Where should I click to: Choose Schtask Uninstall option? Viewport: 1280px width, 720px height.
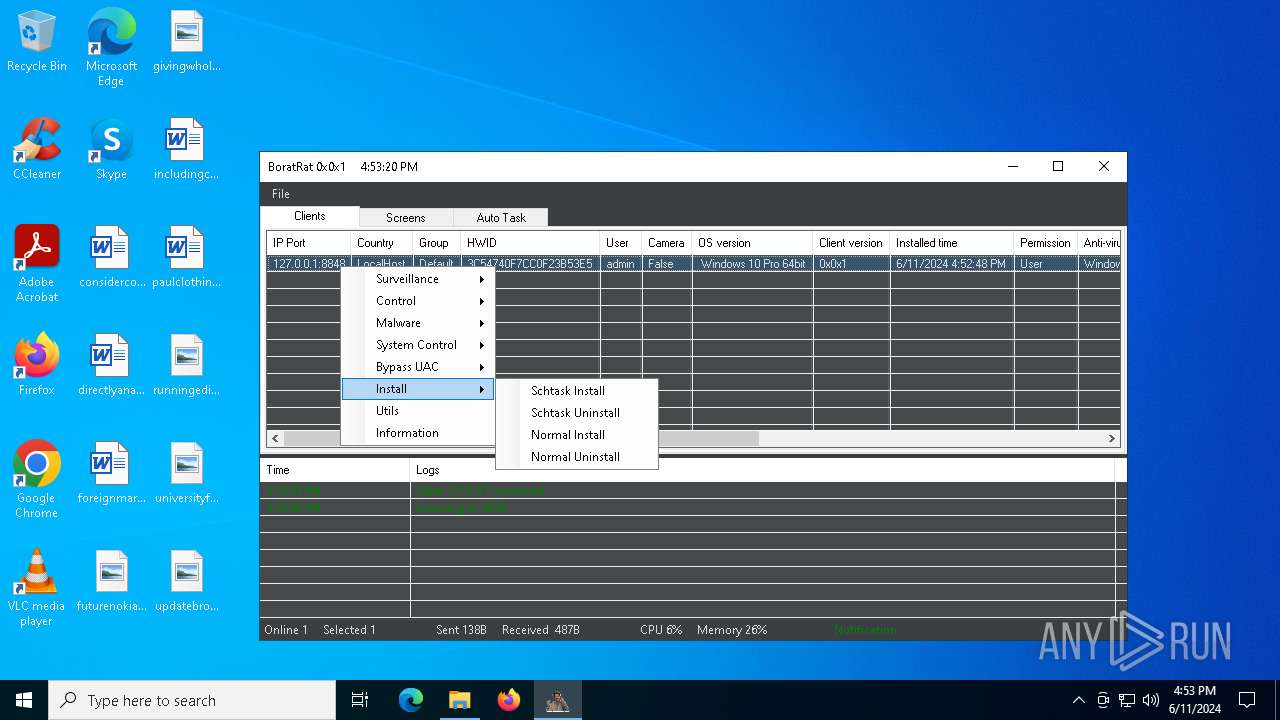(577, 413)
